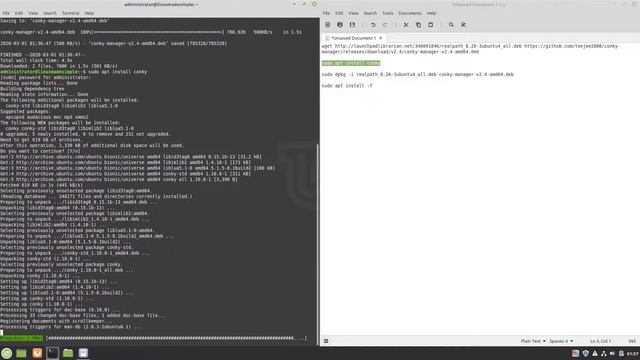Open the warning triangle tray notification
The width and height of the screenshot is (640, 360).
pos(595,353)
